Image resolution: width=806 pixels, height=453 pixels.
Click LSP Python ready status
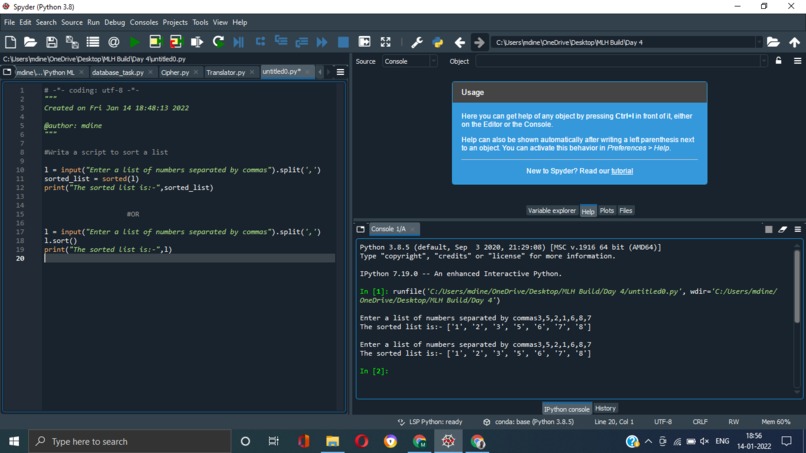click(430, 422)
